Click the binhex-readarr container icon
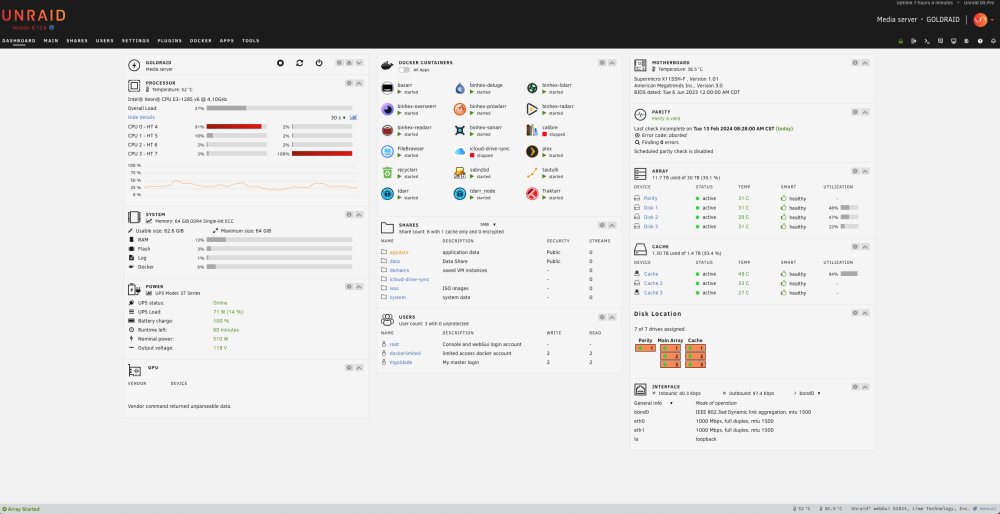 [387, 130]
